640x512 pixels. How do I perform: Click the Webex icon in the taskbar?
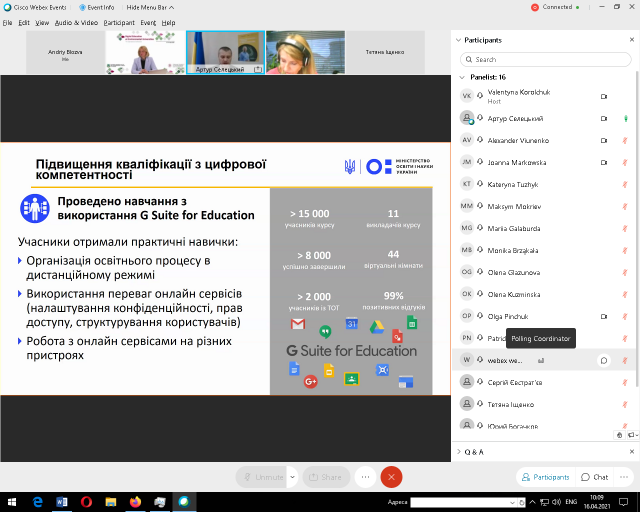[x=184, y=502]
